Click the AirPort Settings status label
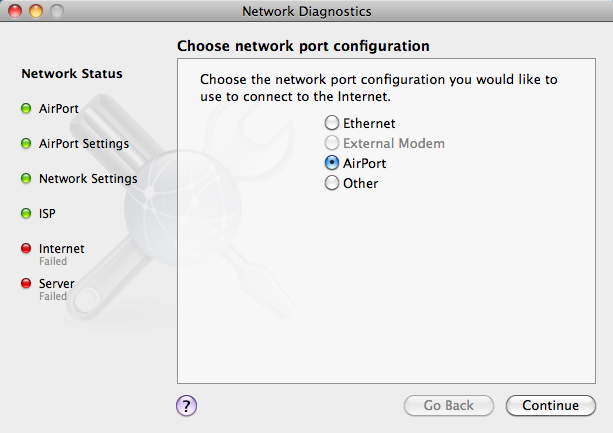This screenshot has height=433, width=613. 84,143
